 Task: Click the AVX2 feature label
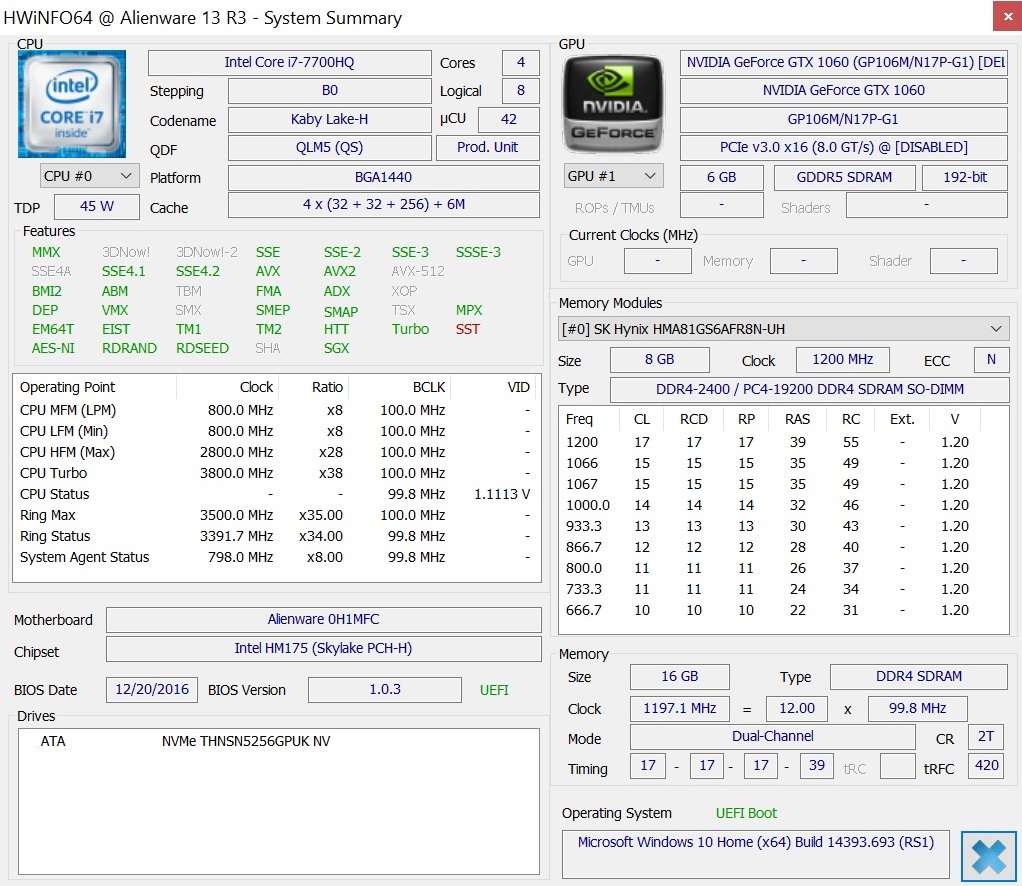tap(339, 271)
